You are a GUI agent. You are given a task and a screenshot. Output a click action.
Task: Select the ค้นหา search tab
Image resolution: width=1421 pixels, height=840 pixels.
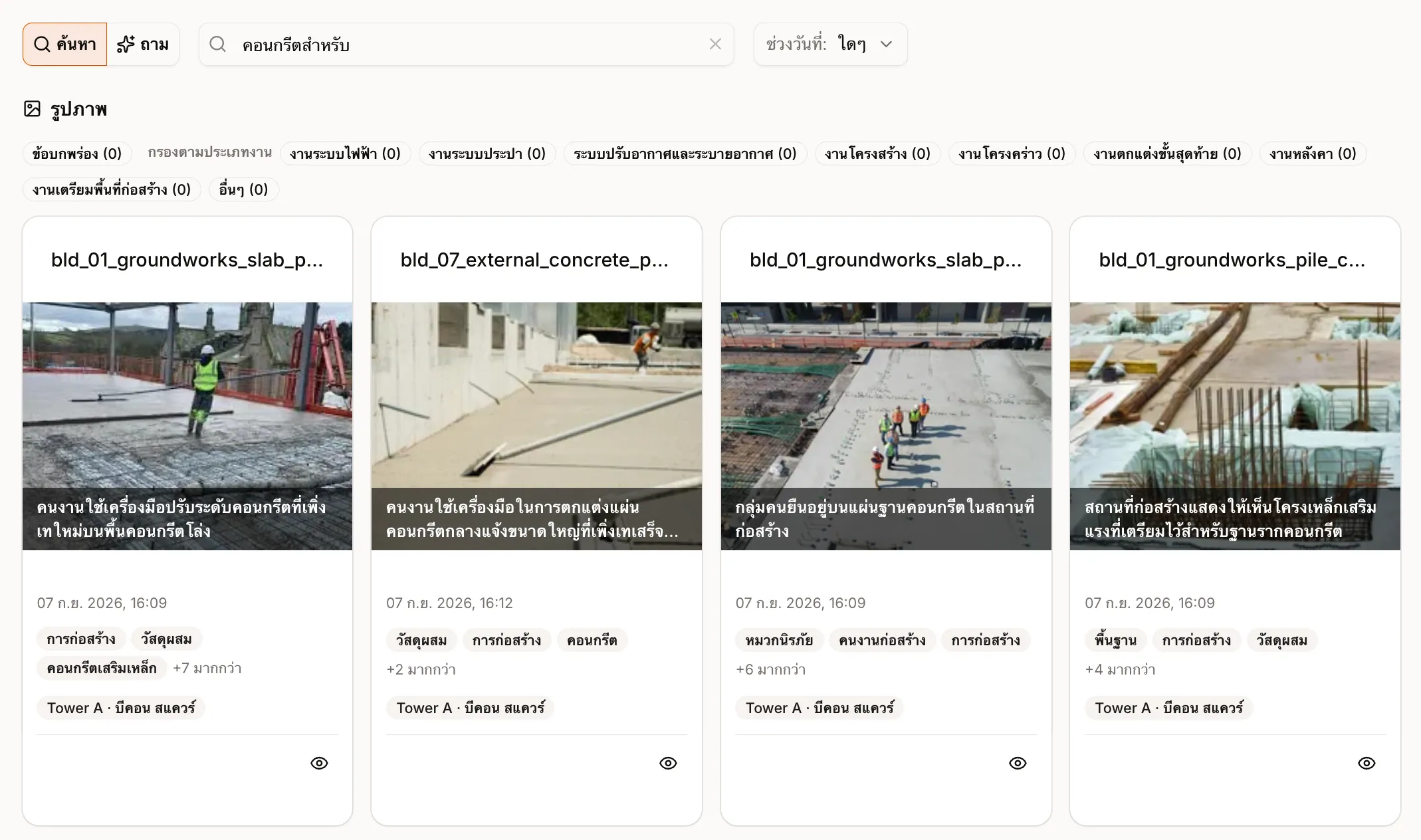(64, 44)
